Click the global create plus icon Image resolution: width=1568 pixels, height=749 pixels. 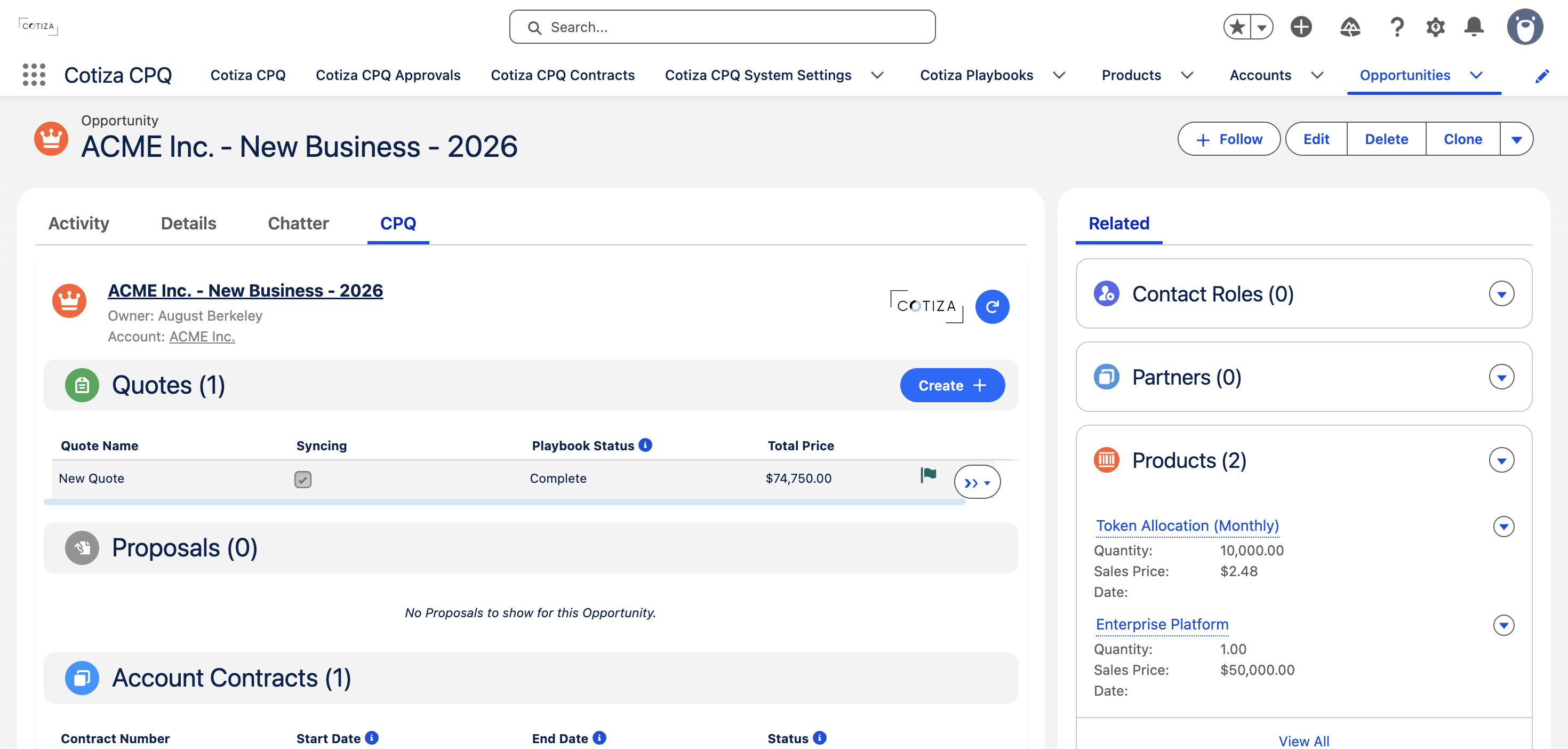coord(1301,27)
